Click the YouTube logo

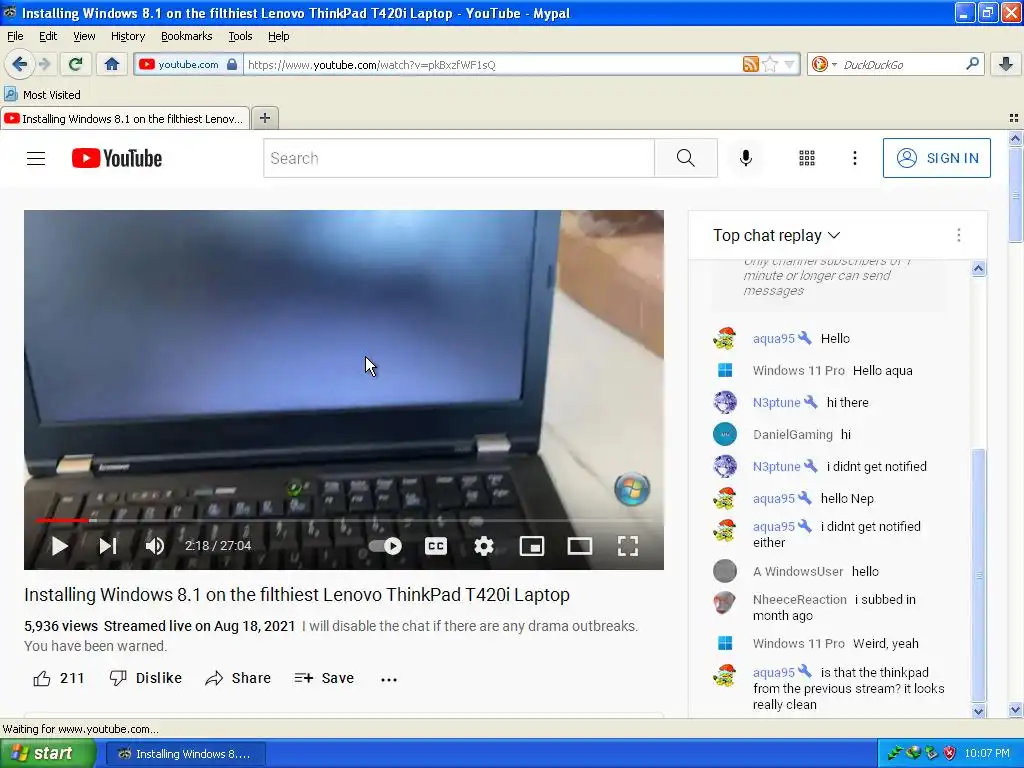click(x=117, y=158)
